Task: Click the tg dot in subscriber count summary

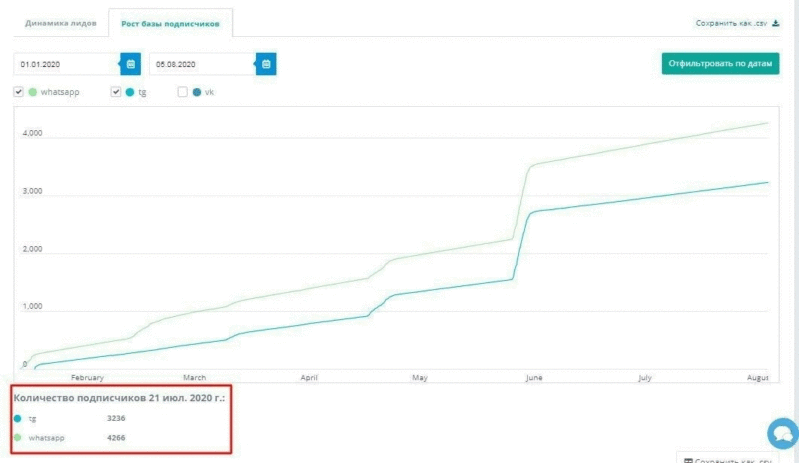Action: 18,419
